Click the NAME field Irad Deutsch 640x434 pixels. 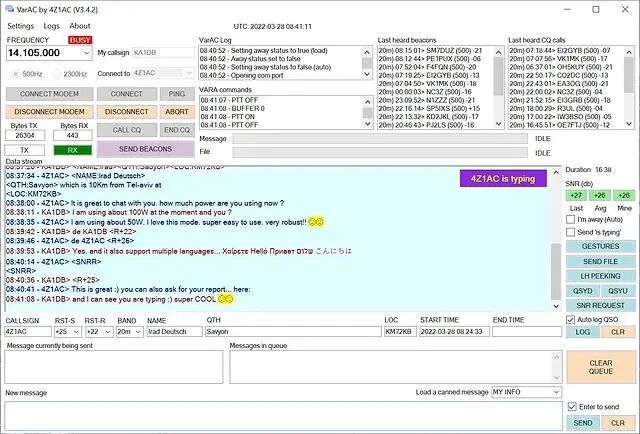(174, 332)
